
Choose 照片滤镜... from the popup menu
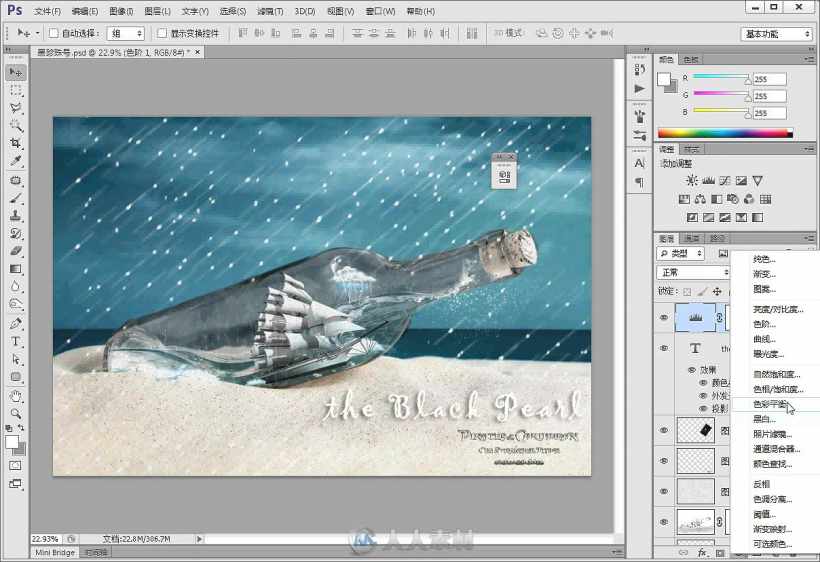coord(772,434)
